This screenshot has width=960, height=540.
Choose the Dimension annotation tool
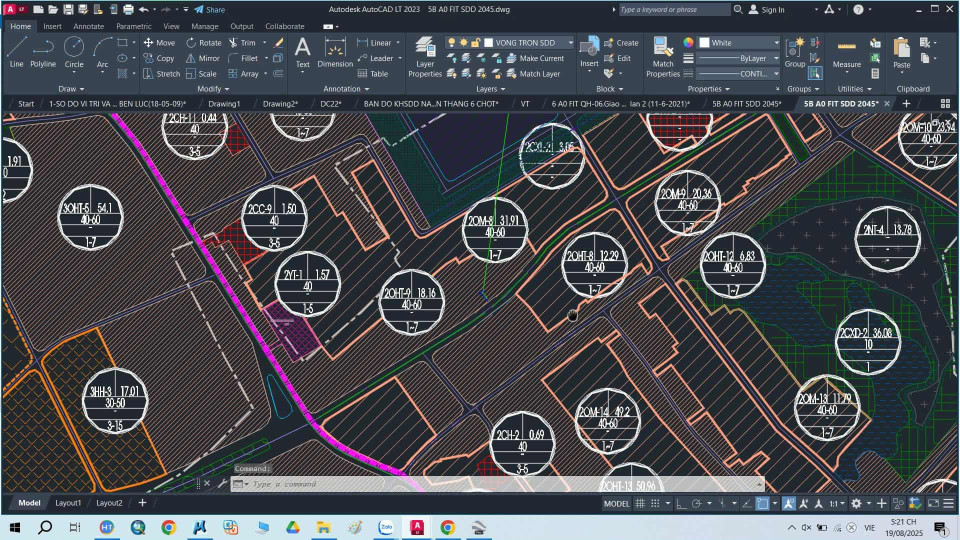(335, 52)
